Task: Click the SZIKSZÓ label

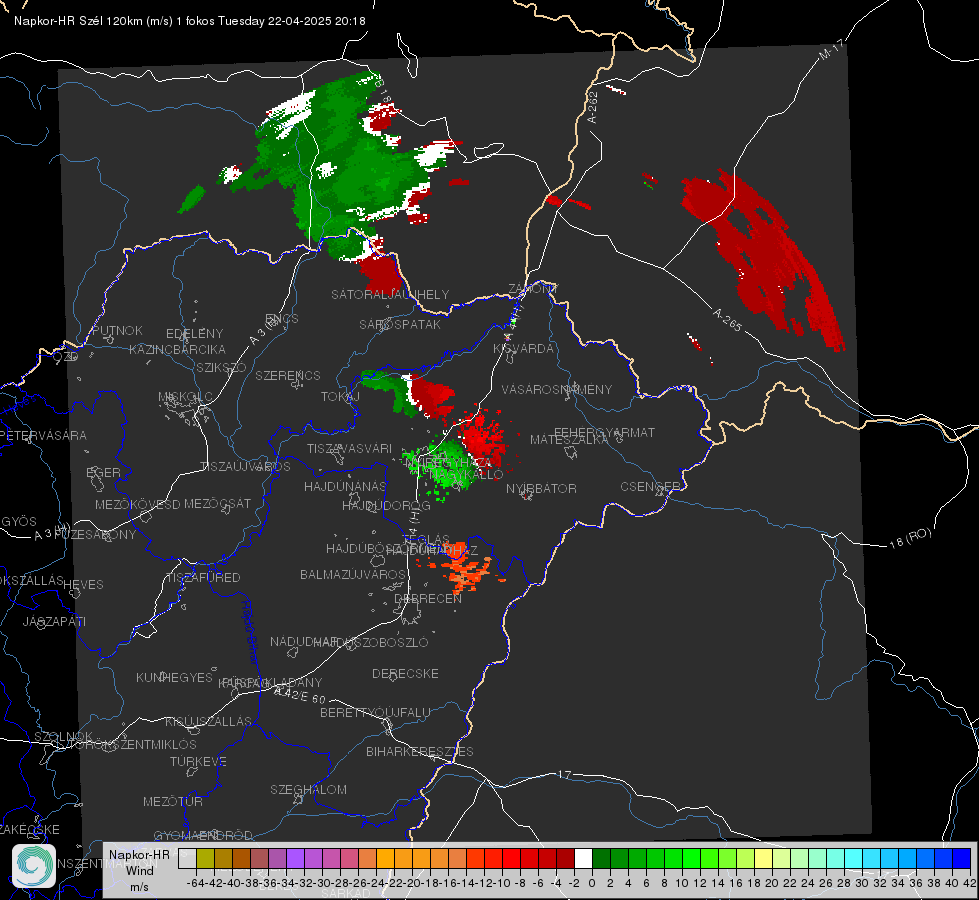Action: pos(221,367)
